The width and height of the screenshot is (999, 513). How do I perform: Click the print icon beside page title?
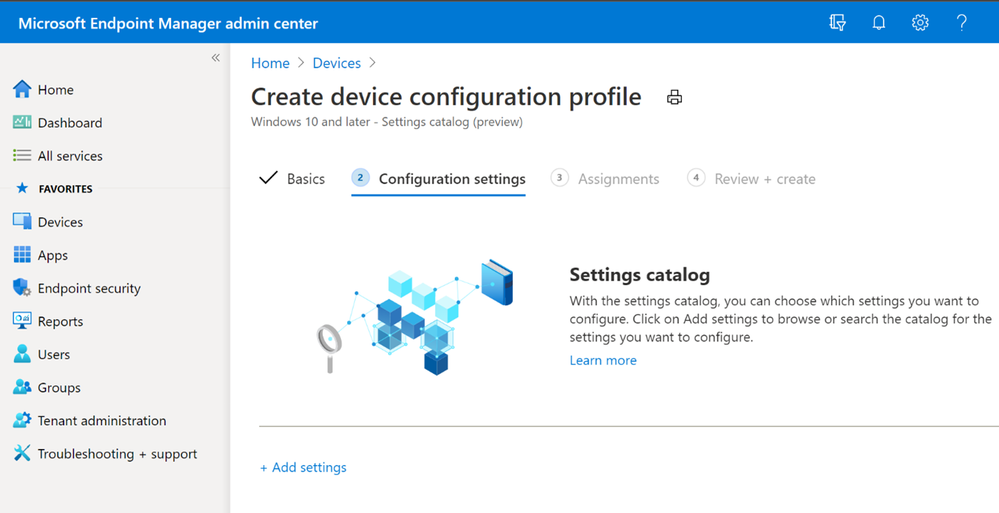click(674, 98)
